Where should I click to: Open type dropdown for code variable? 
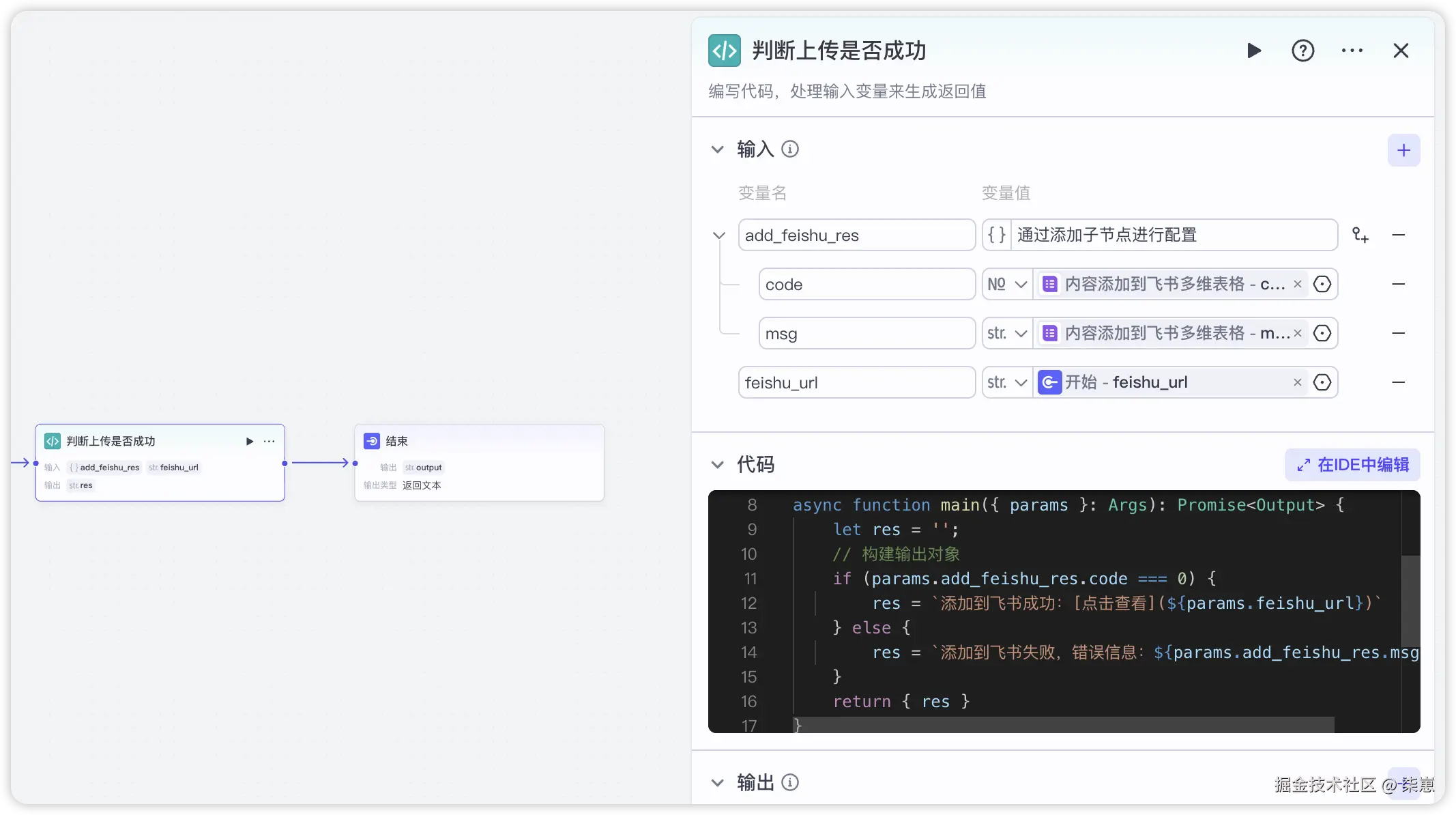tap(1007, 284)
